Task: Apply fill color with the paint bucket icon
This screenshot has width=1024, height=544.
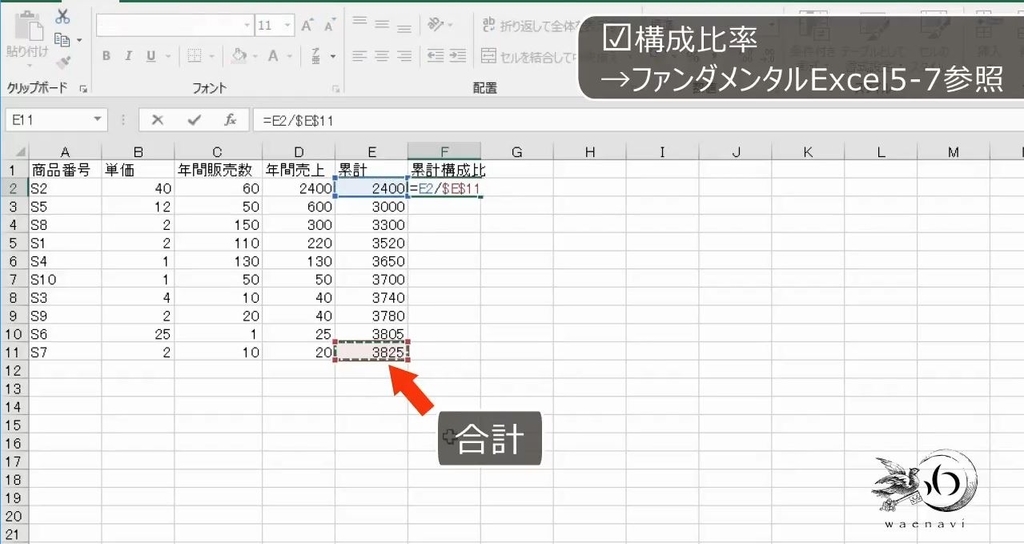Action: 239,56
